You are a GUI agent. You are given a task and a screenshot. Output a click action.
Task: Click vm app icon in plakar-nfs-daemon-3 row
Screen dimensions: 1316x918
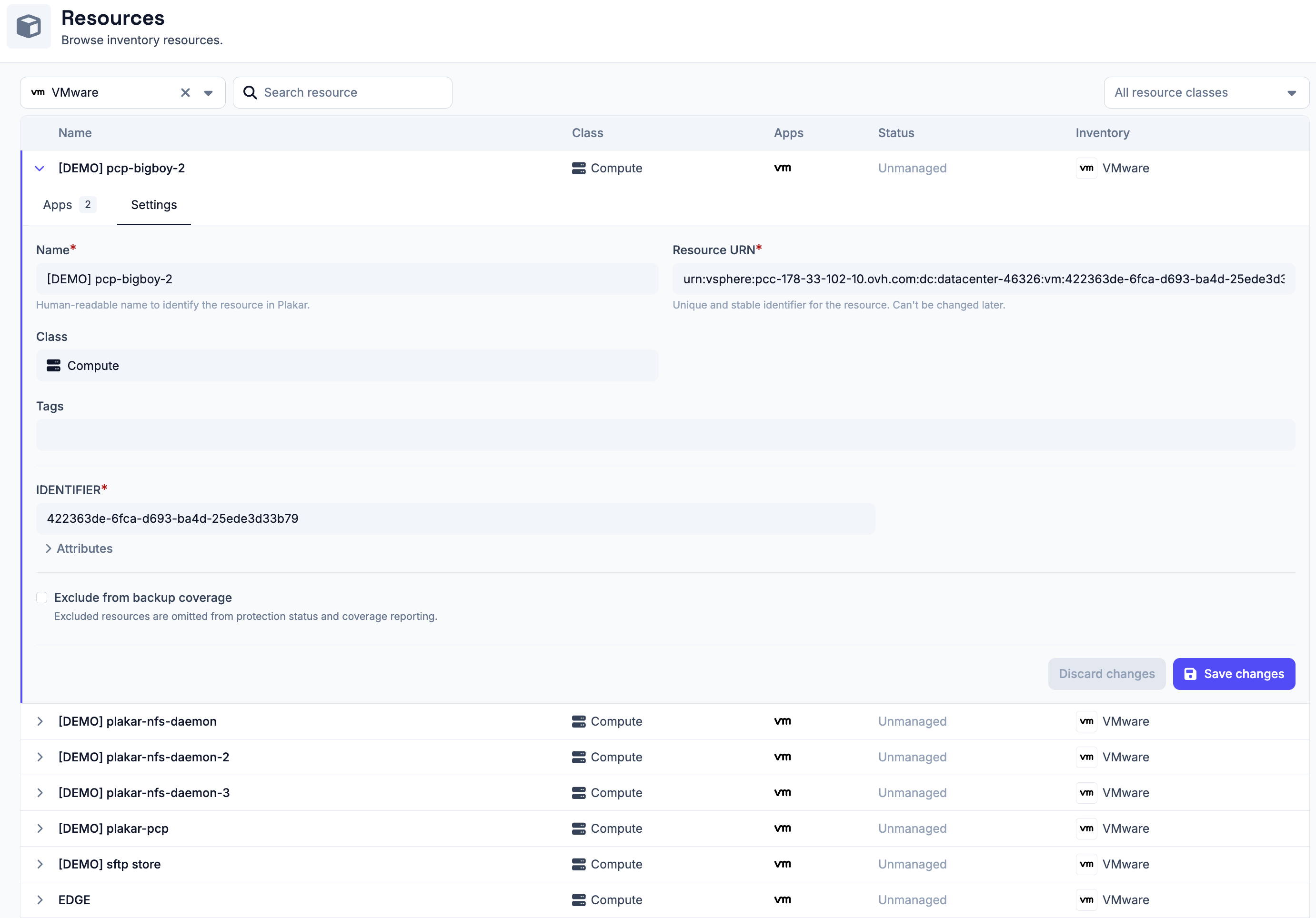pyautogui.click(x=783, y=793)
